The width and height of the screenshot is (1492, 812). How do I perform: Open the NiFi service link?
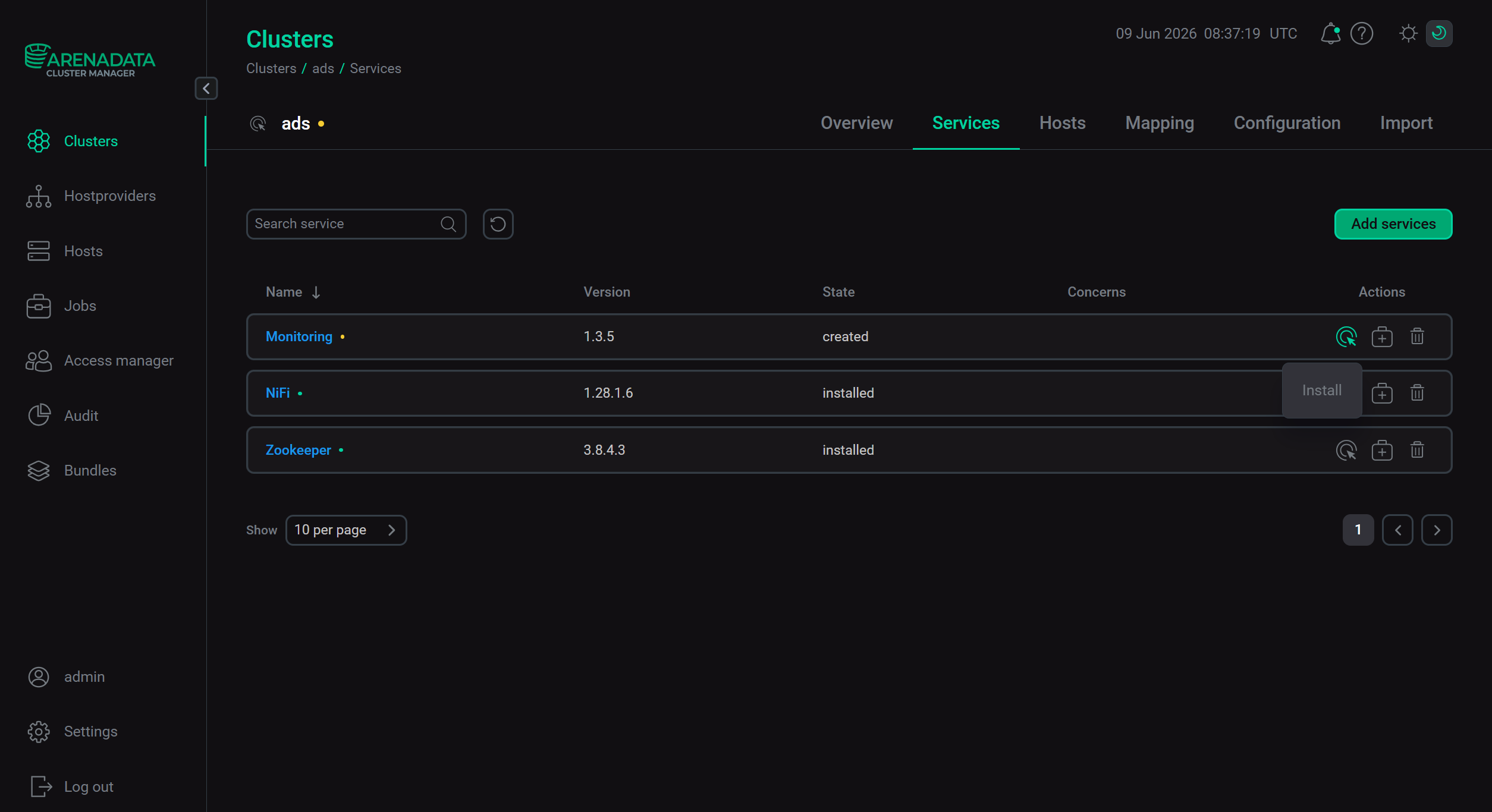coord(278,393)
